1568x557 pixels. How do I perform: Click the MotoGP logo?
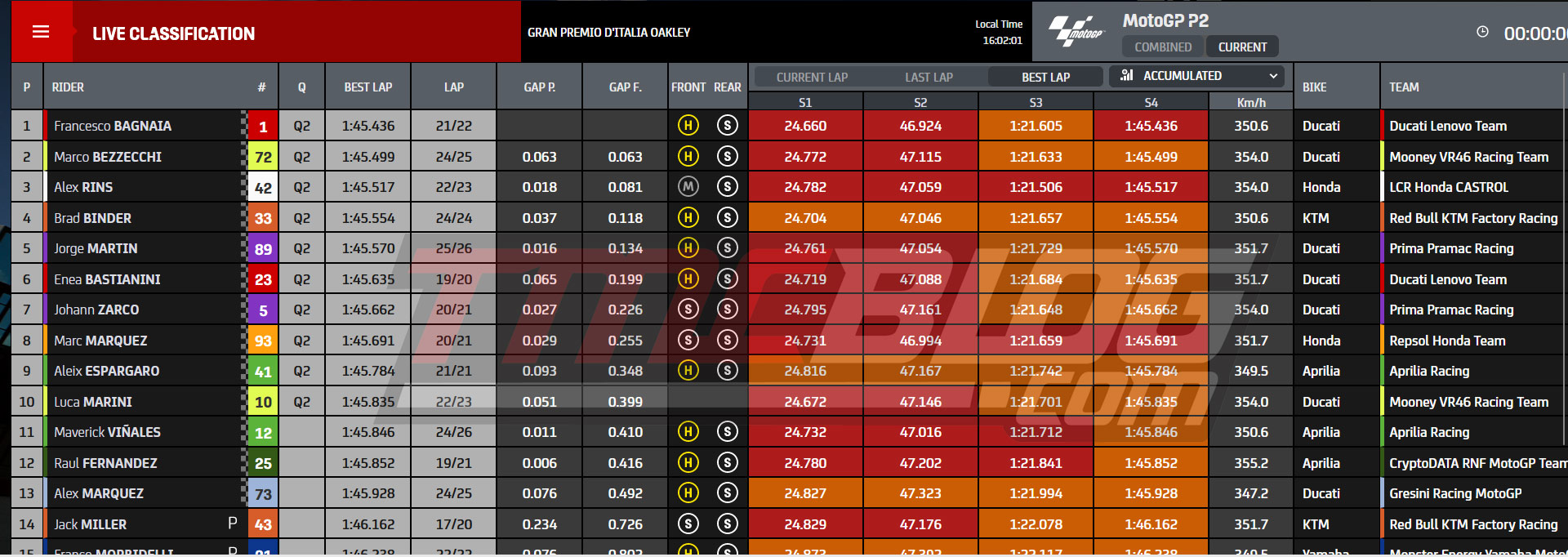1076,32
